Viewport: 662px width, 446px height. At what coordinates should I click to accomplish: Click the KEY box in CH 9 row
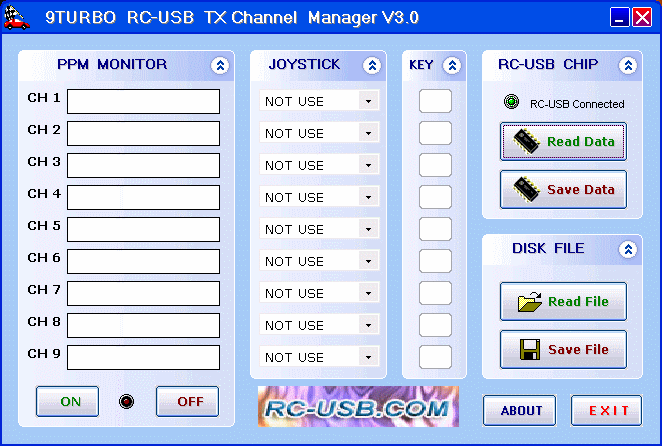435,357
